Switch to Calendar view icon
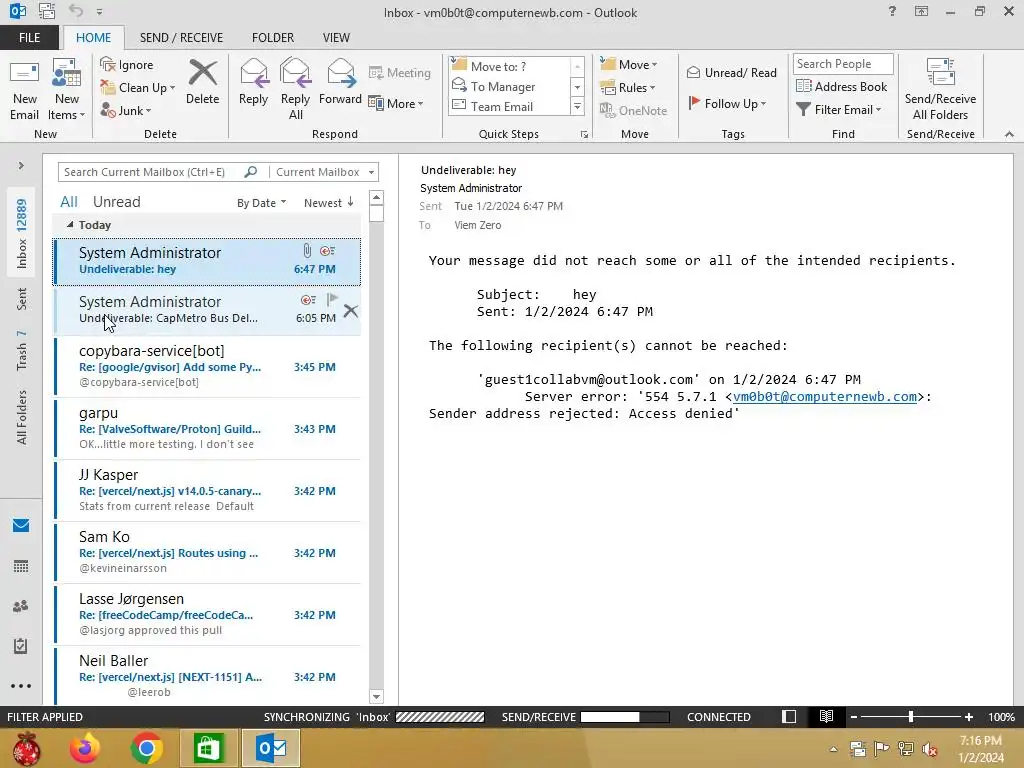The width and height of the screenshot is (1024, 768). pos(21,566)
